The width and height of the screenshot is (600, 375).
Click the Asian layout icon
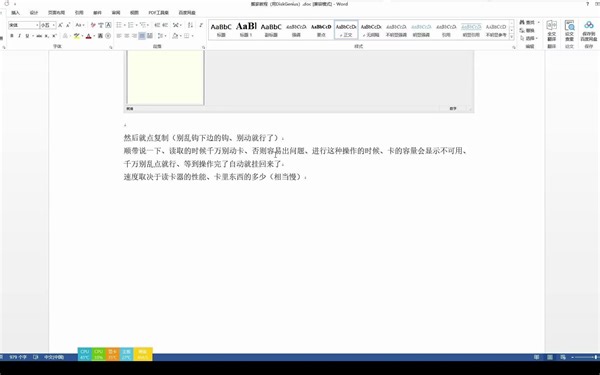coord(176,25)
